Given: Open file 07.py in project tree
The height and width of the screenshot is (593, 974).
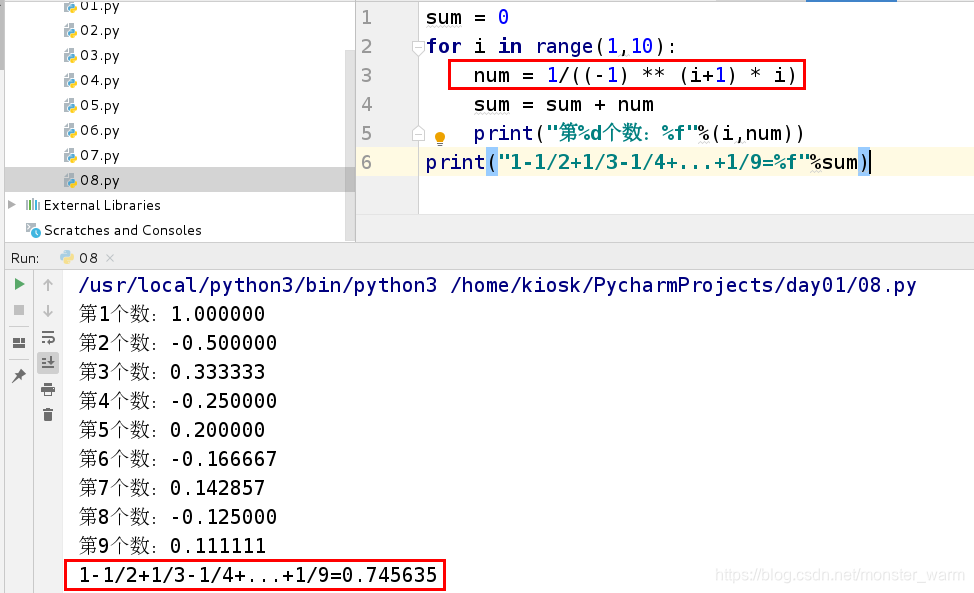Looking at the screenshot, I should 99,155.
